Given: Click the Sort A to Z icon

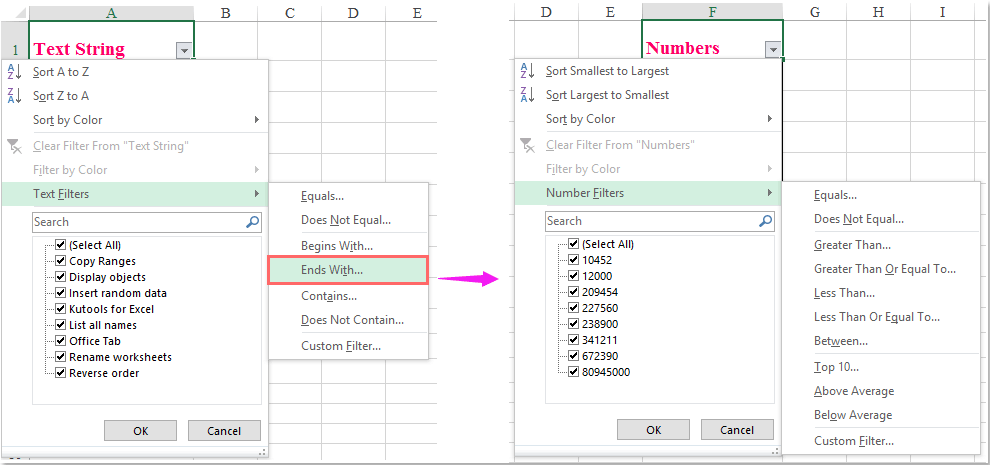Looking at the screenshot, I should 14,72.
